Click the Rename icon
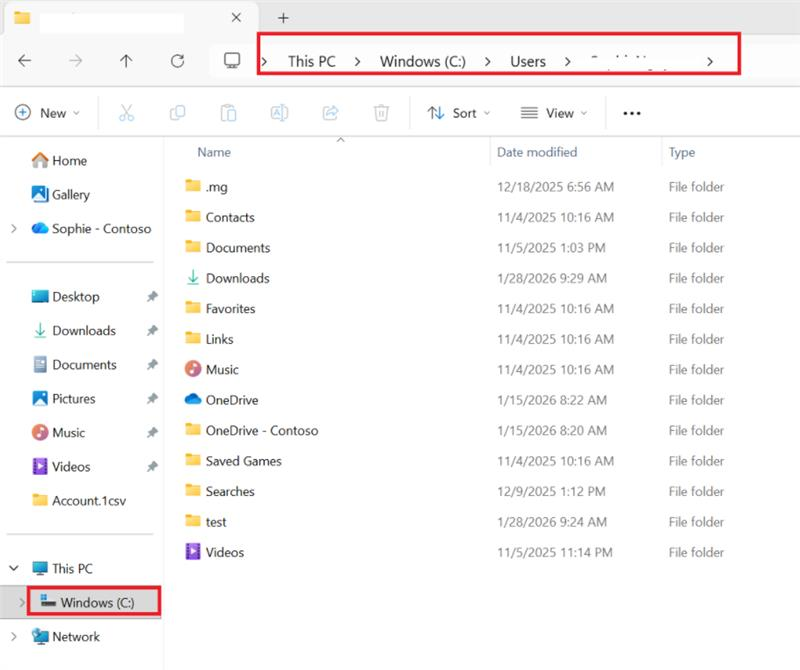This screenshot has width=800, height=670. (279, 113)
